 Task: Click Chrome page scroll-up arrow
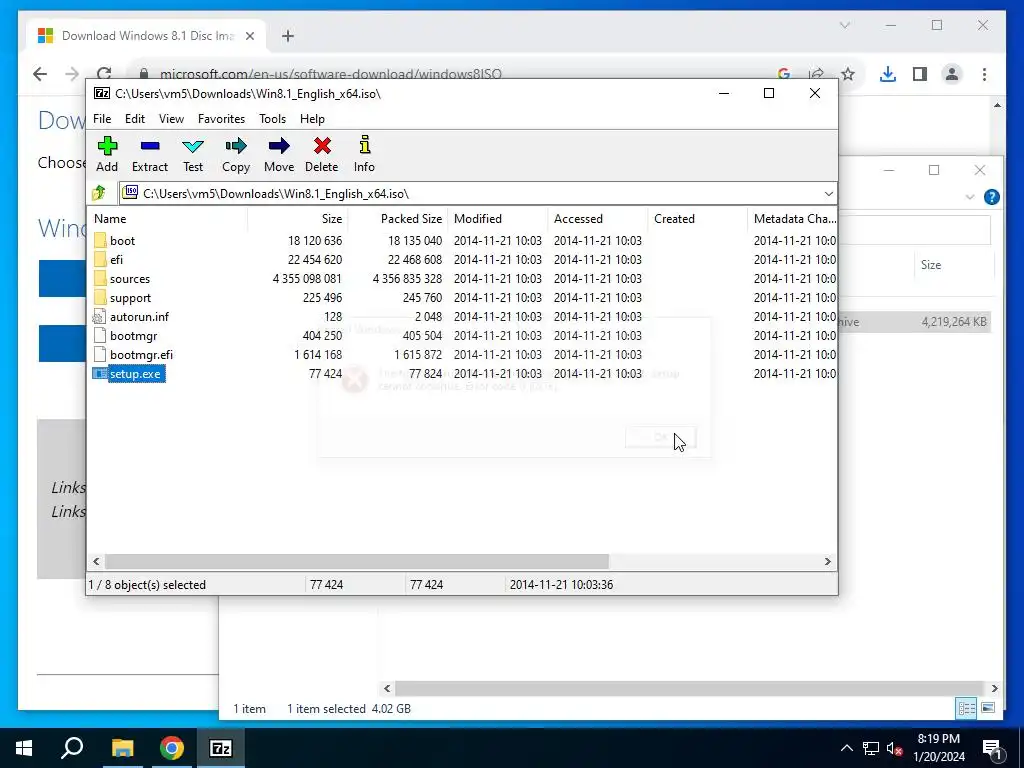point(997,105)
